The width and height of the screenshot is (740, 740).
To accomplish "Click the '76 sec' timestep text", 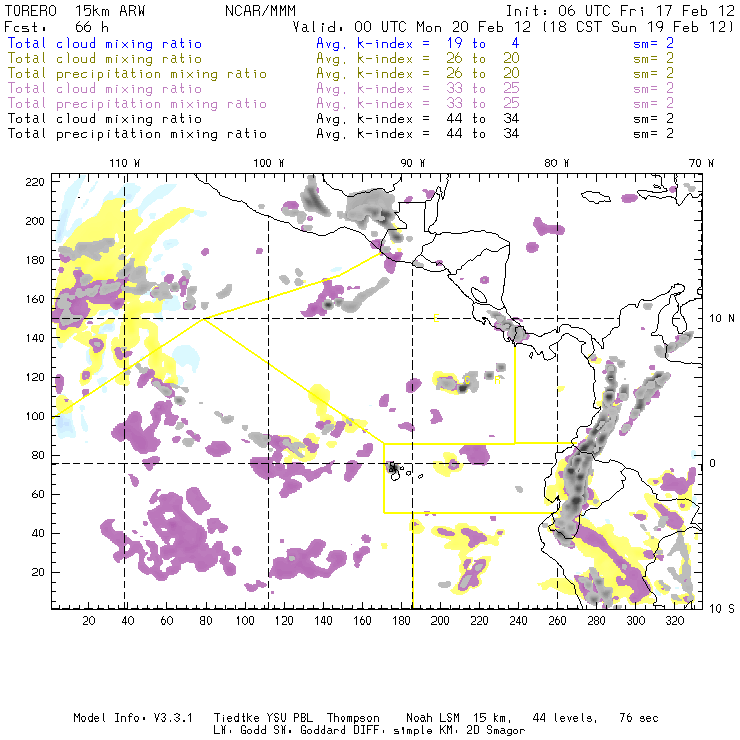I will pyautogui.click(x=639, y=718).
